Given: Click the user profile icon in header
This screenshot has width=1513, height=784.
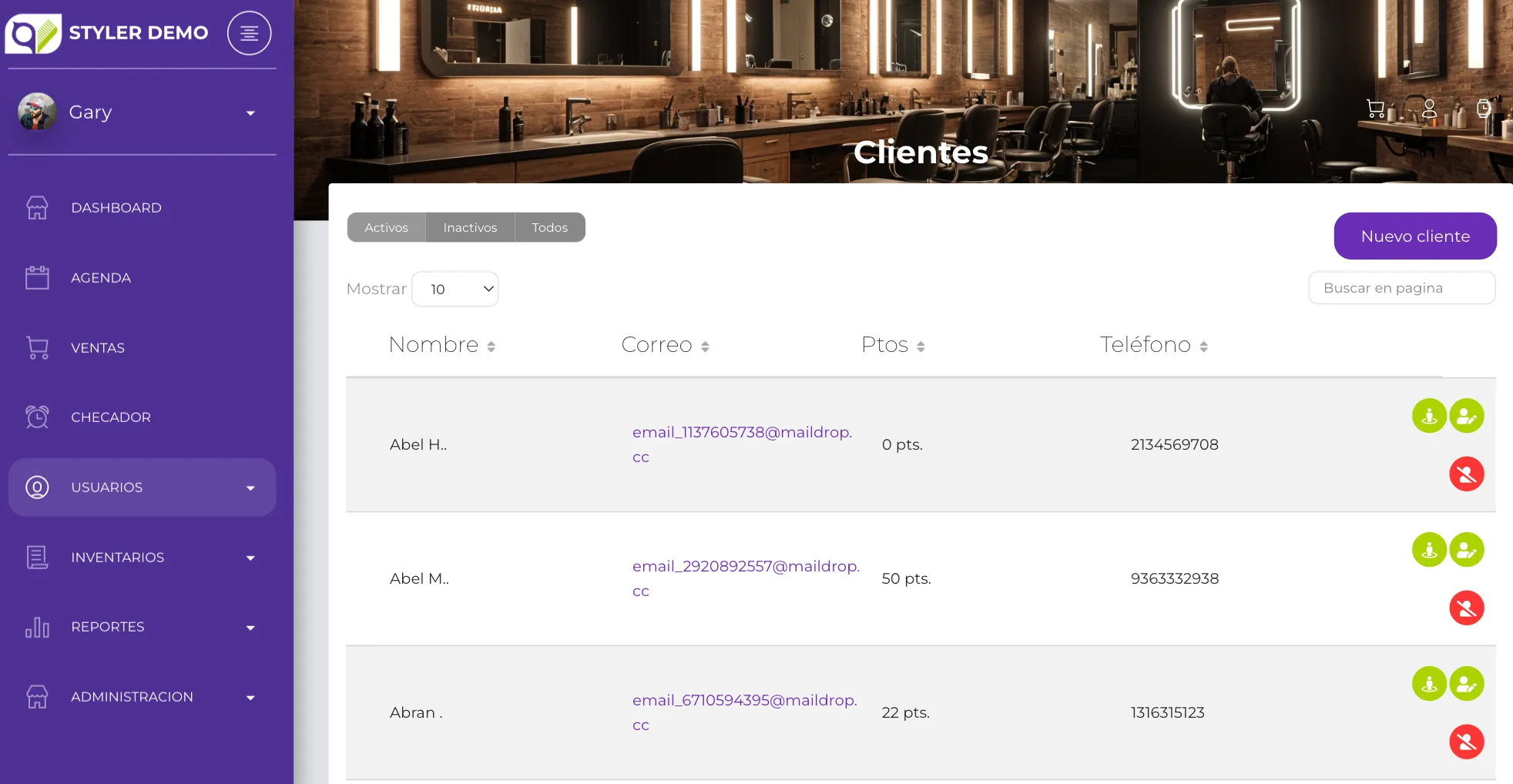Looking at the screenshot, I should tap(1429, 109).
